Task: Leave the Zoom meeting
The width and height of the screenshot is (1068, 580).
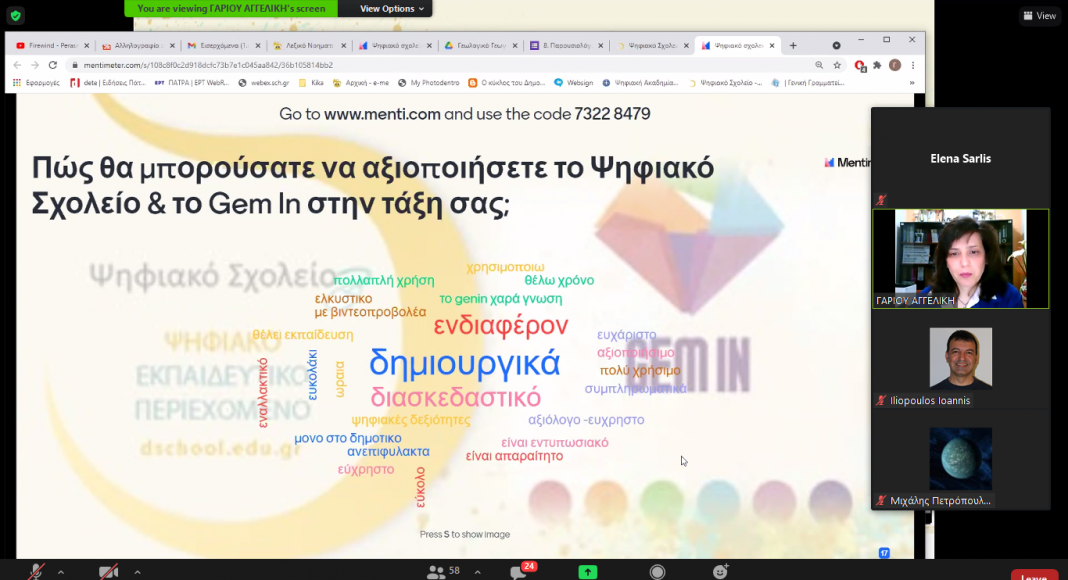Action: [x=1034, y=576]
